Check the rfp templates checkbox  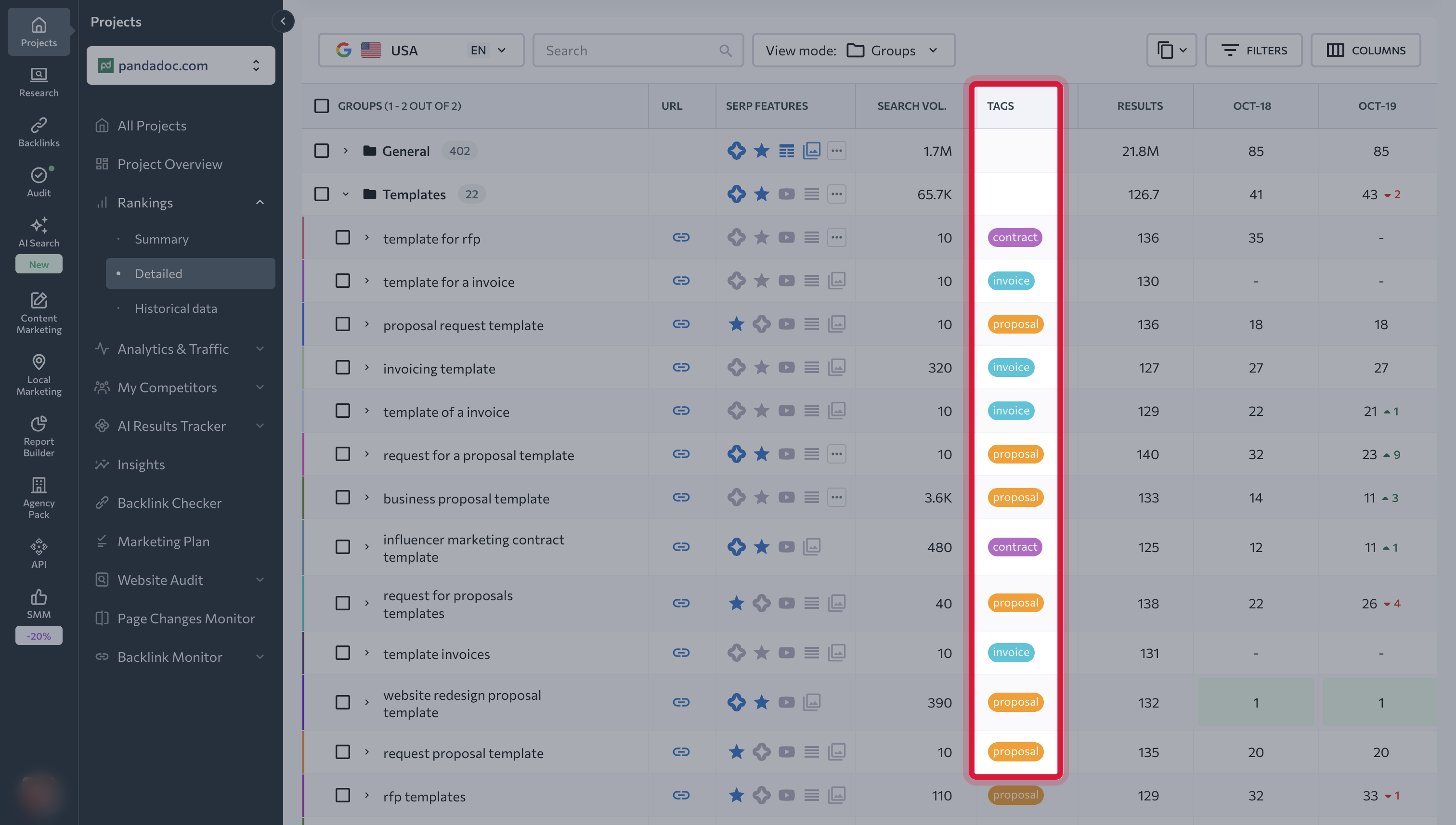[x=342, y=796]
